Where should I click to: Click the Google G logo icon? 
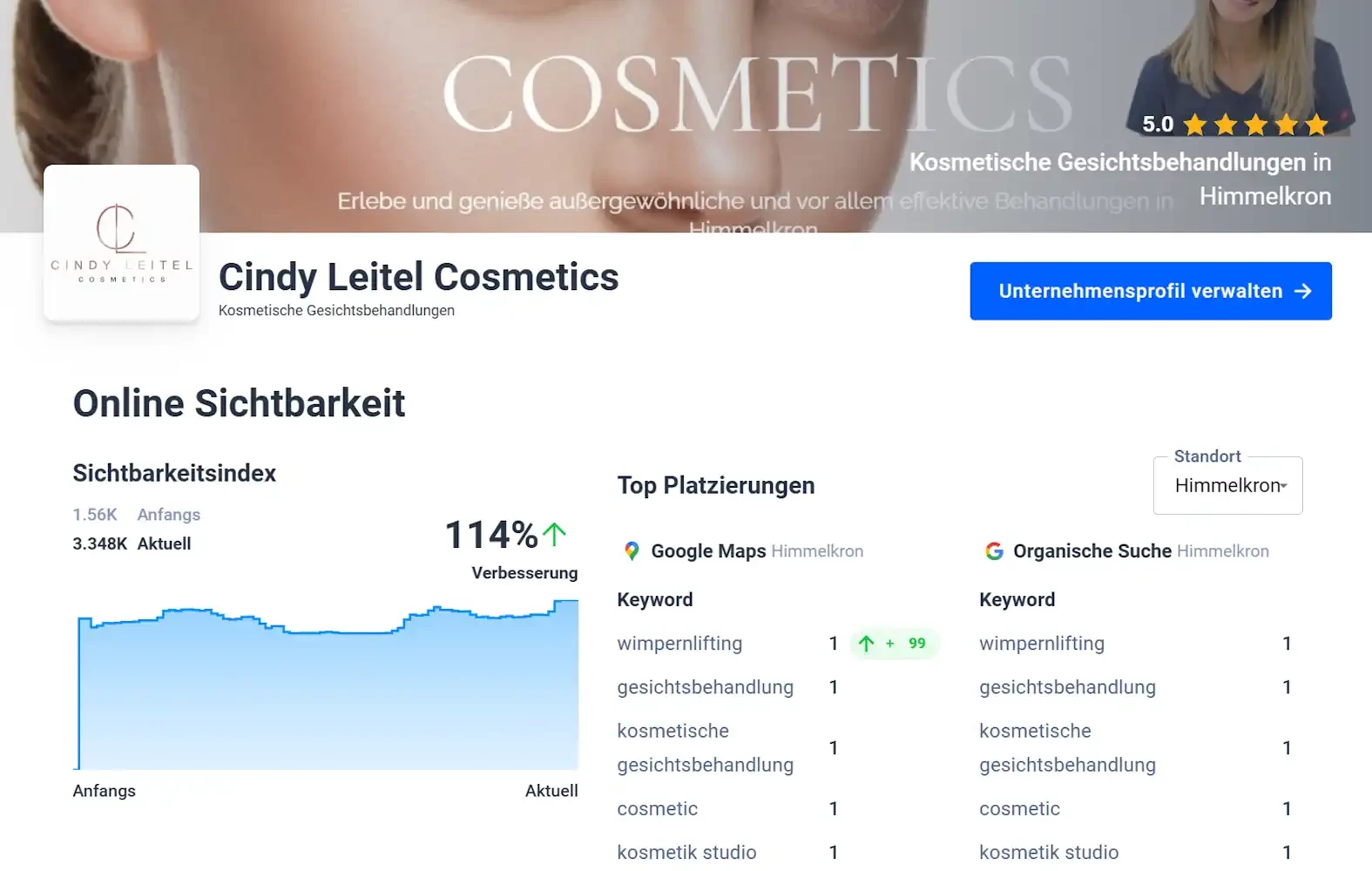coord(994,551)
